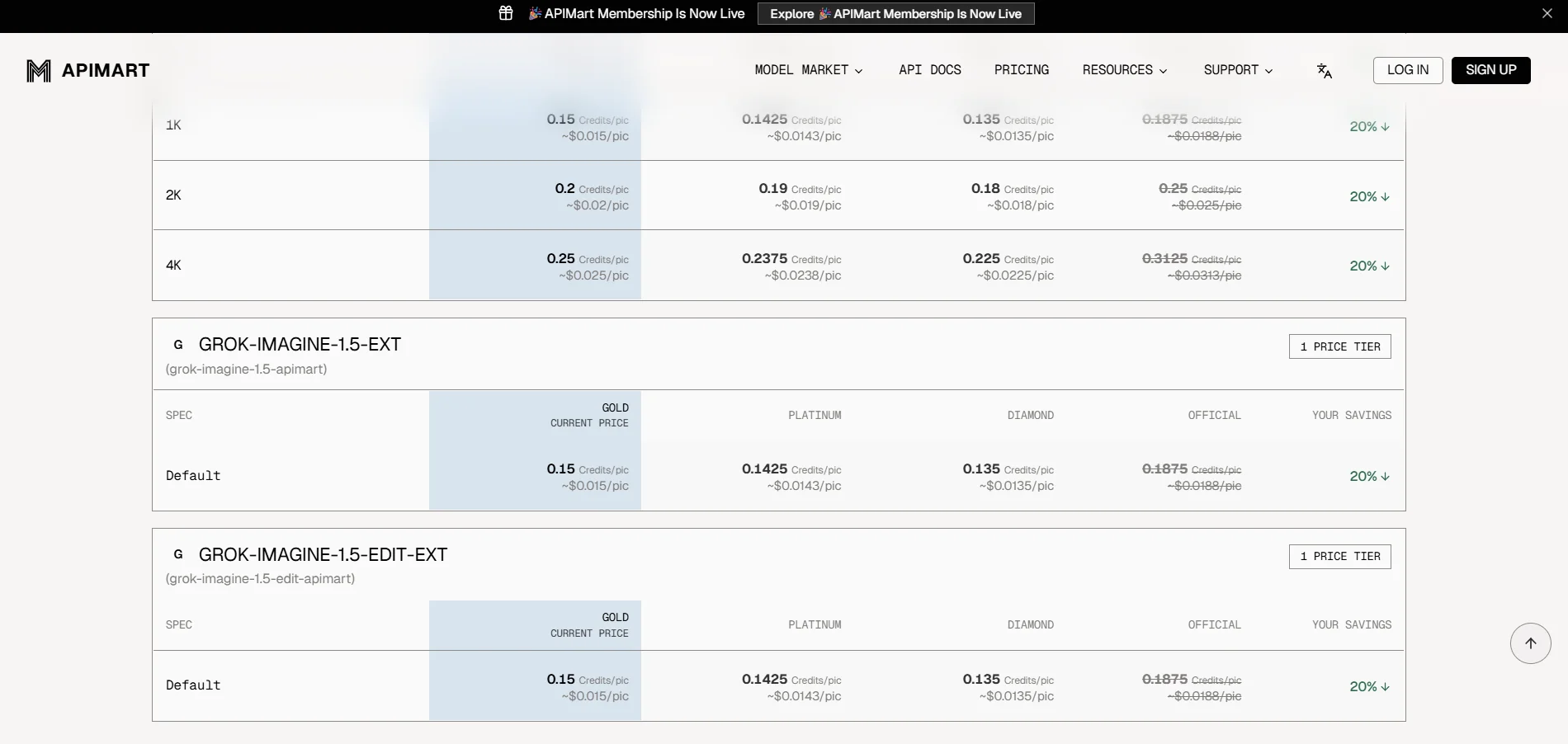
Task: Click the 20% savings arrow in 4K row
Action: [x=1386, y=266]
